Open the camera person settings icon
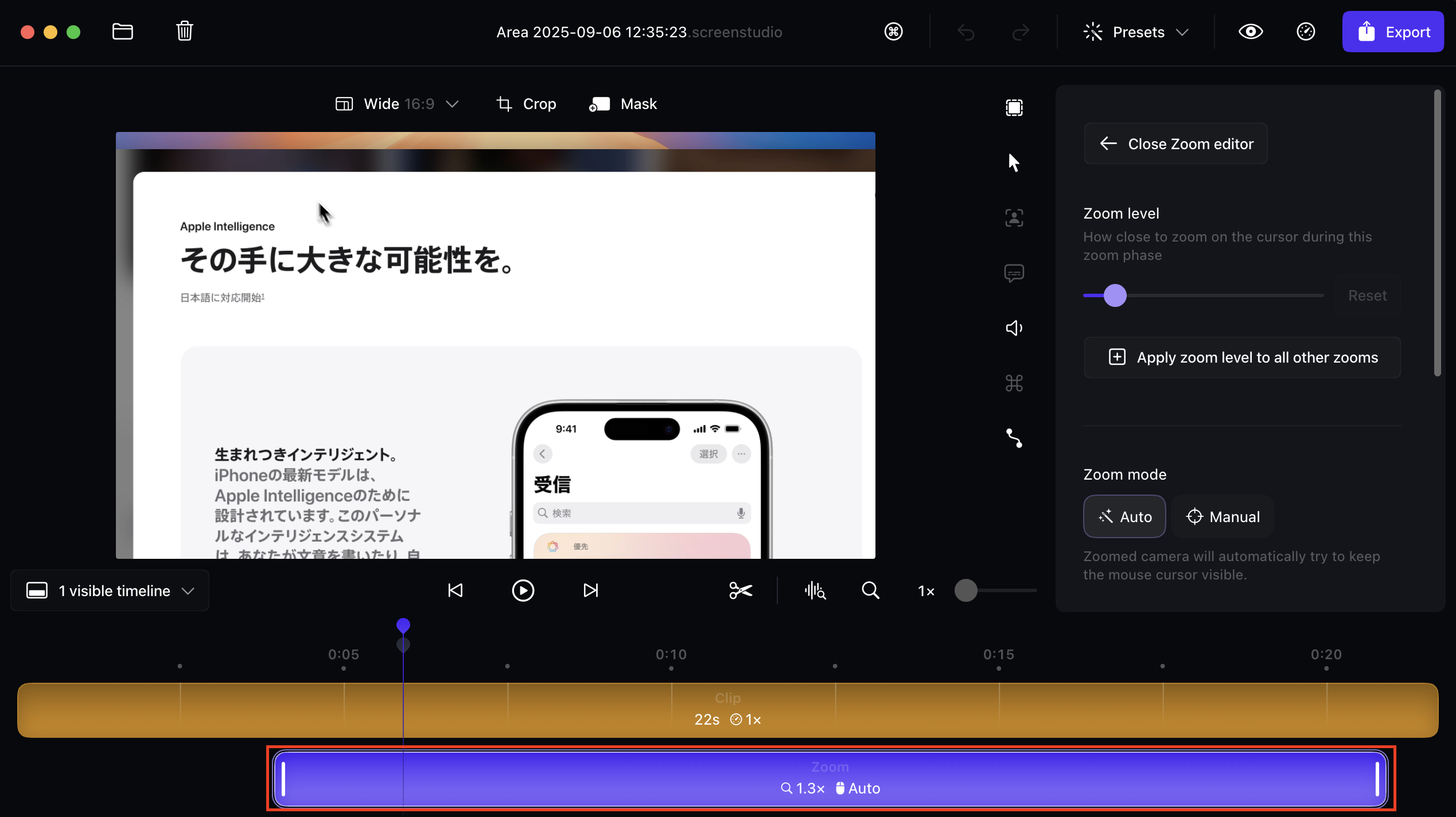The image size is (1456, 817). [x=1014, y=218]
